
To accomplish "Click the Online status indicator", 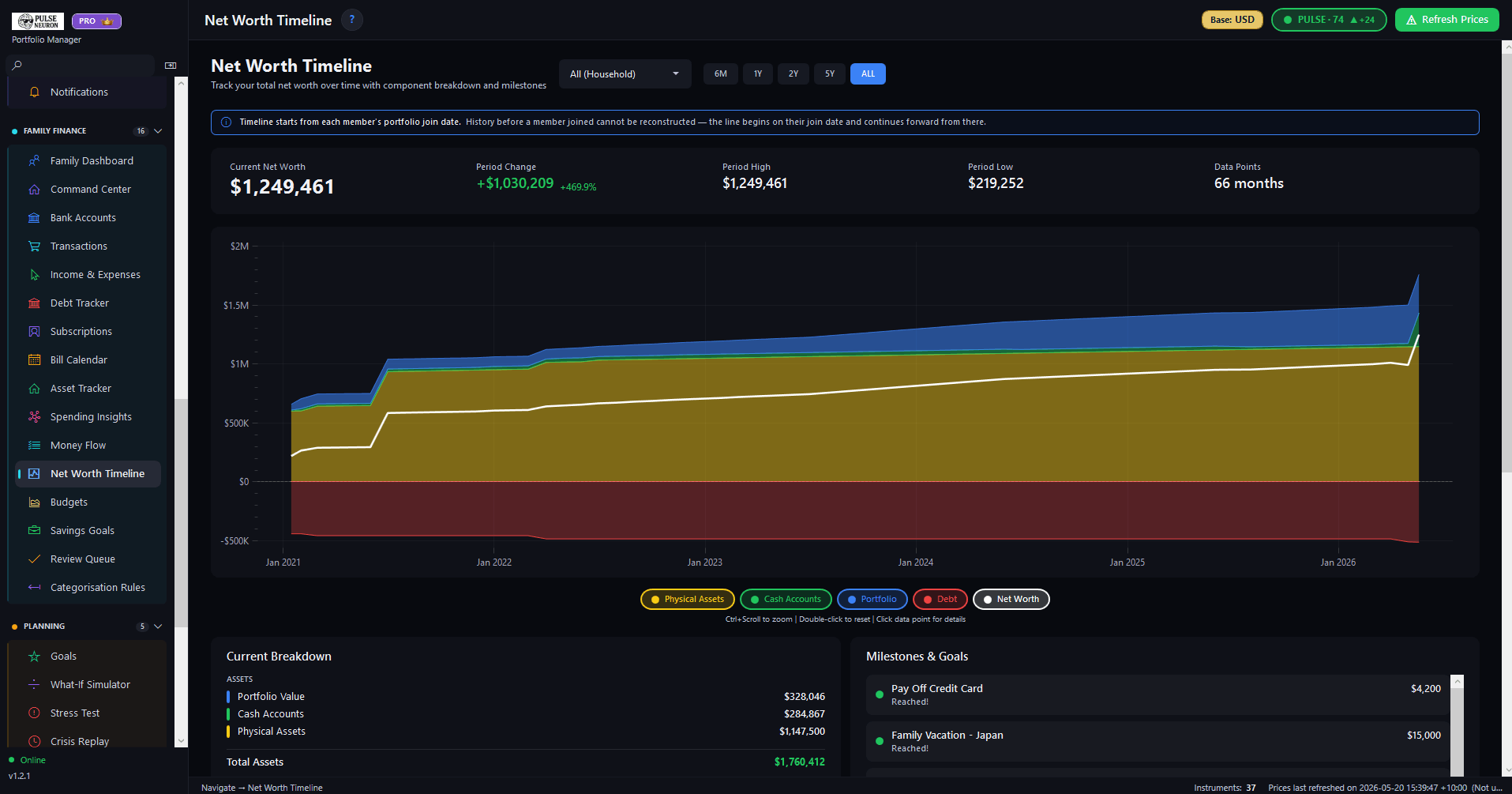I will [x=28, y=760].
